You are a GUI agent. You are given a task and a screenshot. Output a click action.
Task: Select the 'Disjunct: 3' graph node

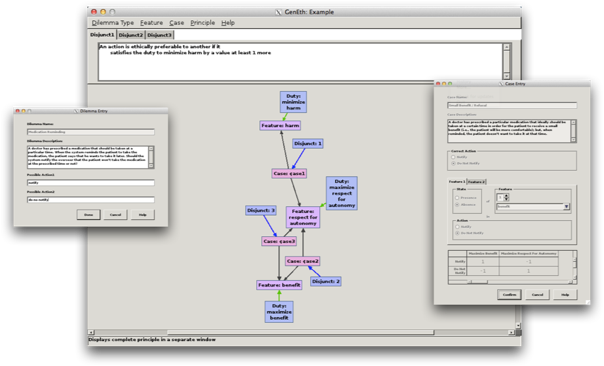click(261, 210)
